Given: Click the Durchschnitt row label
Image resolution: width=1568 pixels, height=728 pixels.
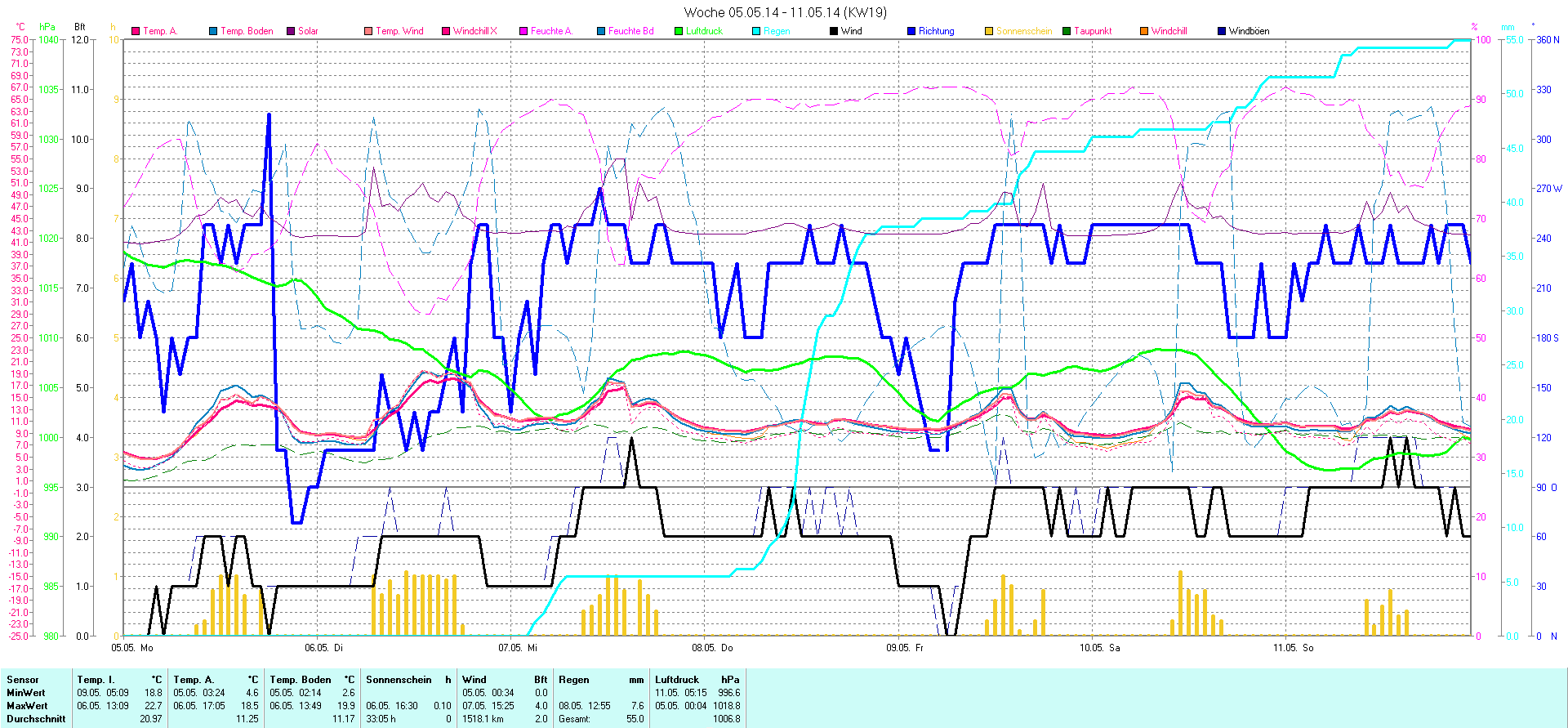Looking at the screenshot, I should pyautogui.click(x=36, y=719).
